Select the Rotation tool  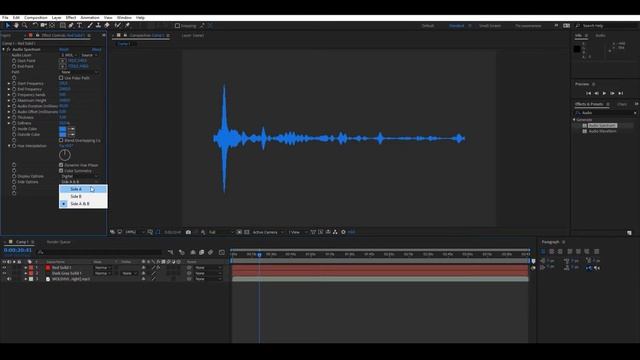click(x=35, y=25)
